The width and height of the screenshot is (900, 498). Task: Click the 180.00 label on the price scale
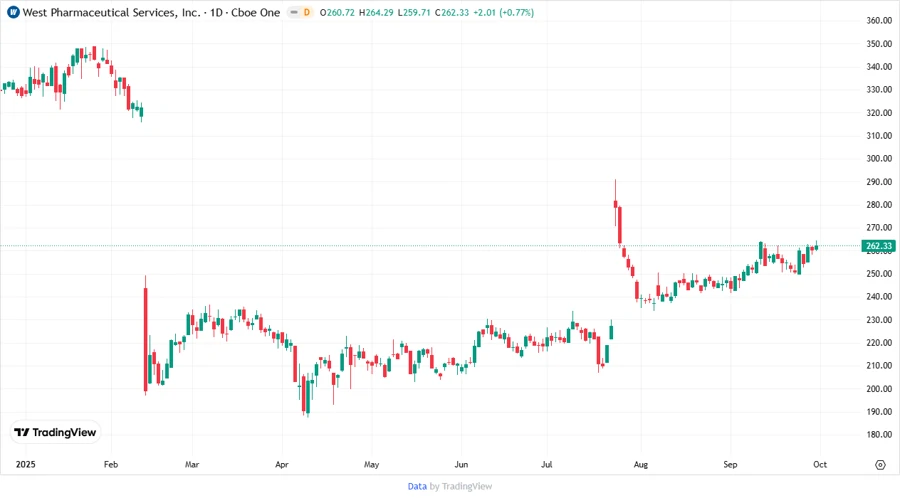tap(880, 435)
